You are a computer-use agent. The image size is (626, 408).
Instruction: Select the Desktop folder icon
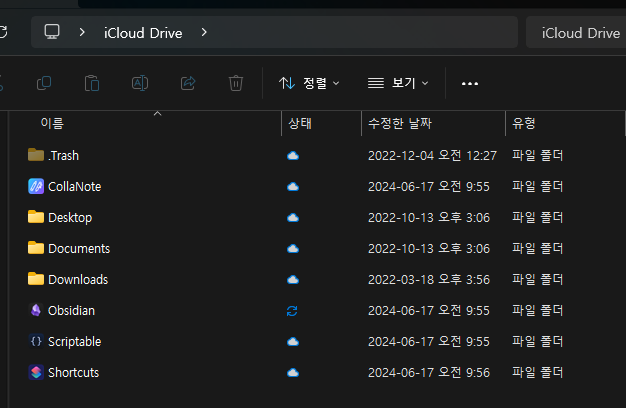click(36, 217)
